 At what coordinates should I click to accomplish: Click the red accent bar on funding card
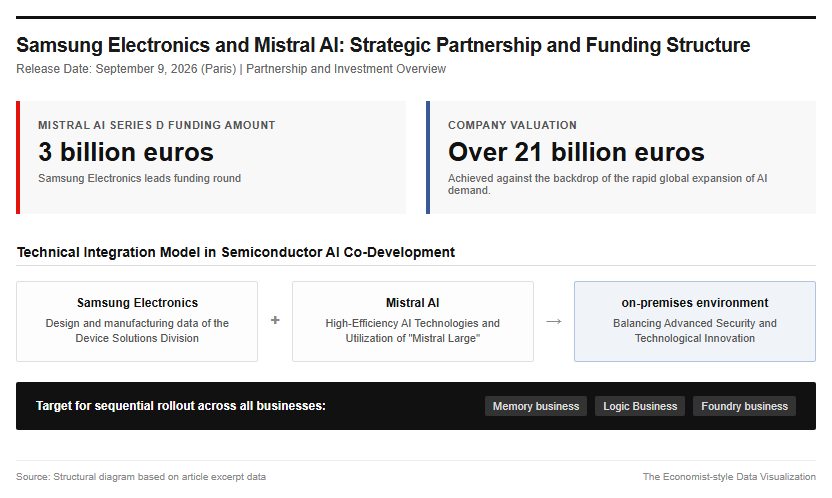point(18,158)
